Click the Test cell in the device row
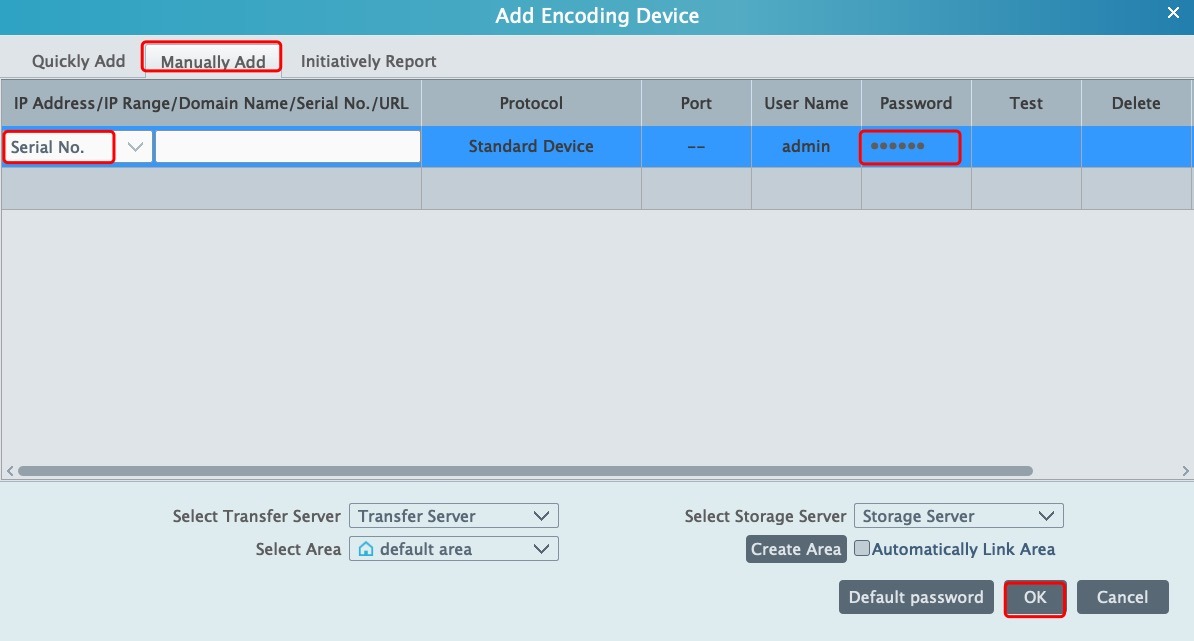Viewport: 1194px width, 641px height. pyautogui.click(x=1026, y=147)
